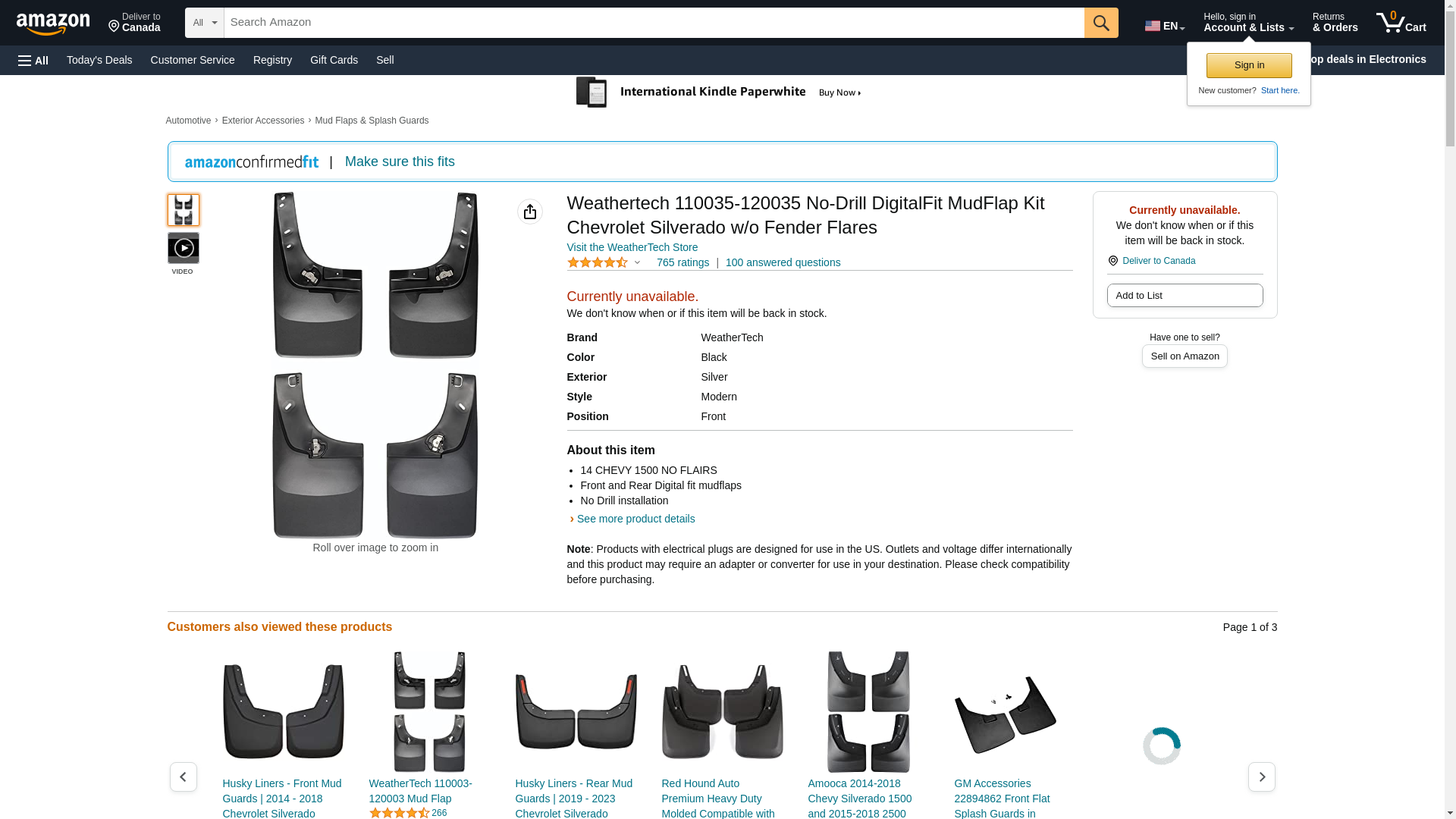Visit the WeatherTech Store link
This screenshot has height=819, width=1456.
pos(632,247)
